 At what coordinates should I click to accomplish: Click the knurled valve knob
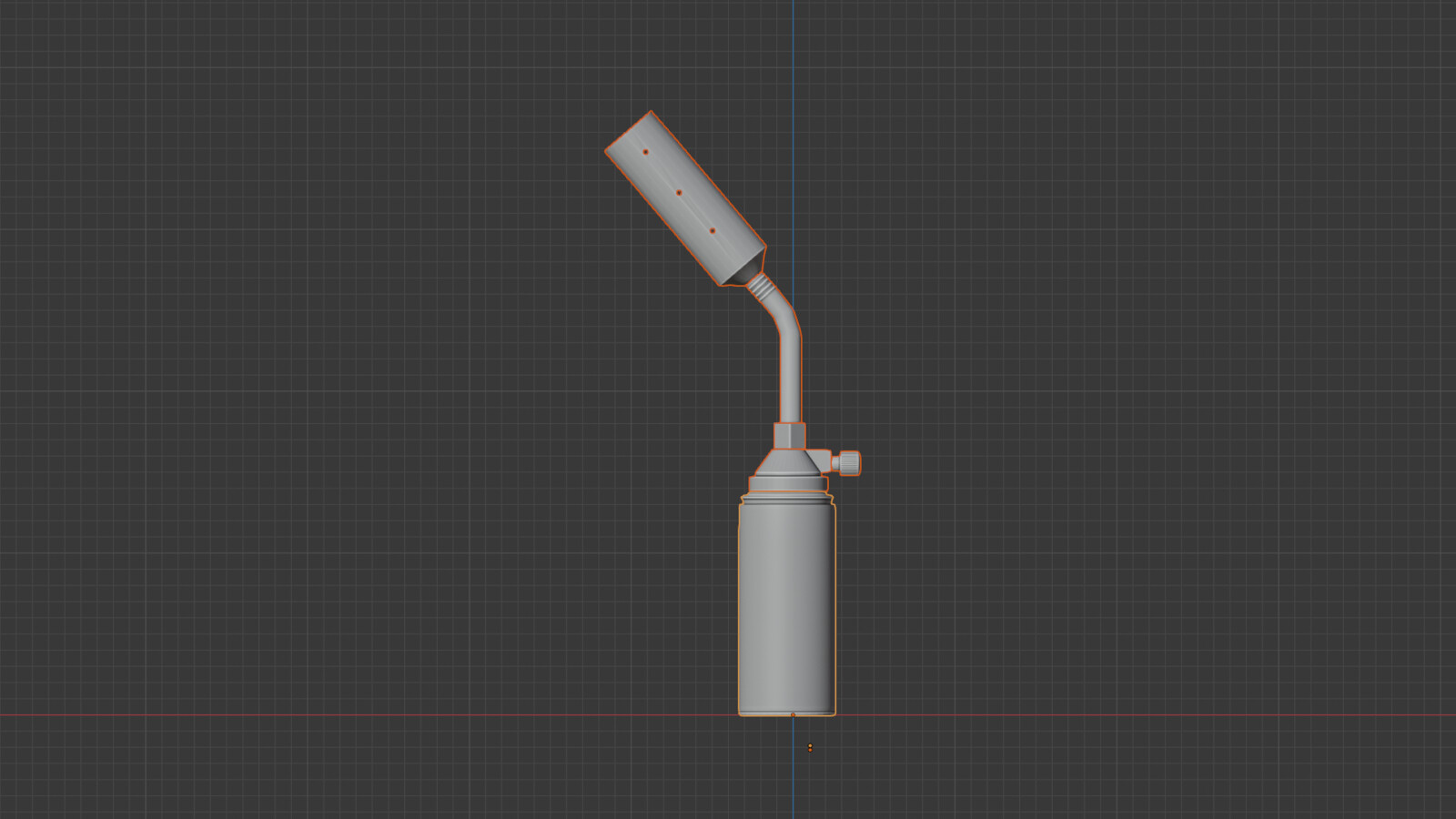coord(849,463)
